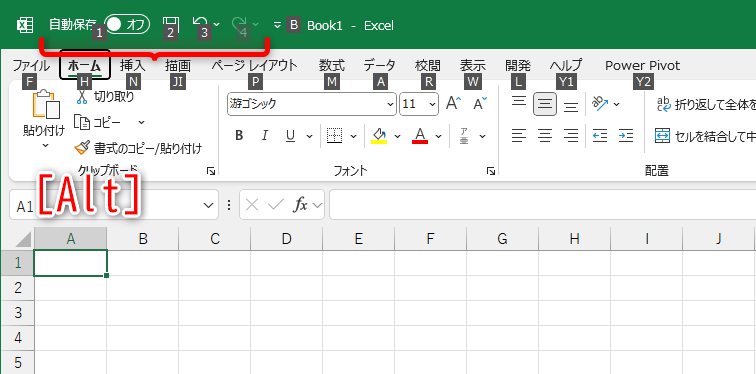
Task: Open the 游ゴシック font name combo box
Action: (x=311, y=104)
